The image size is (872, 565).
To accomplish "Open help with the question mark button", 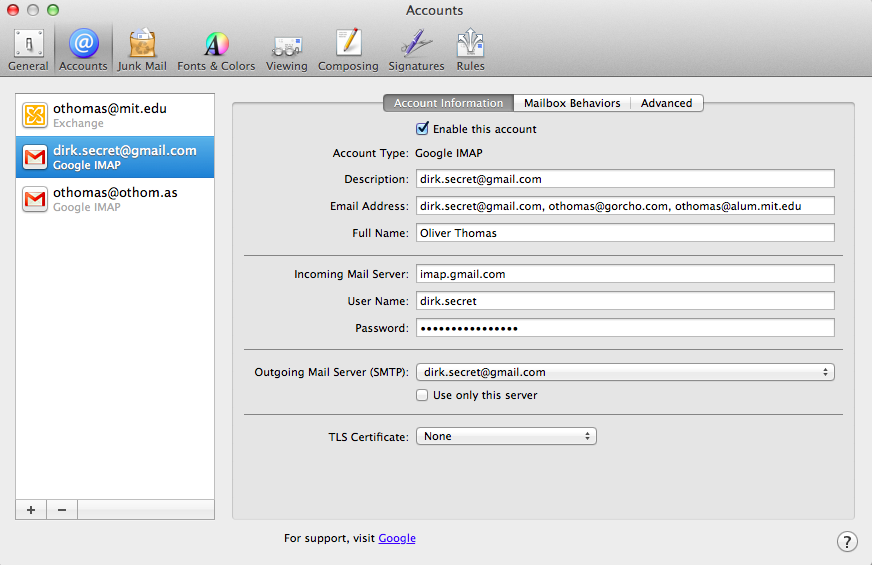I will [847, 541].
